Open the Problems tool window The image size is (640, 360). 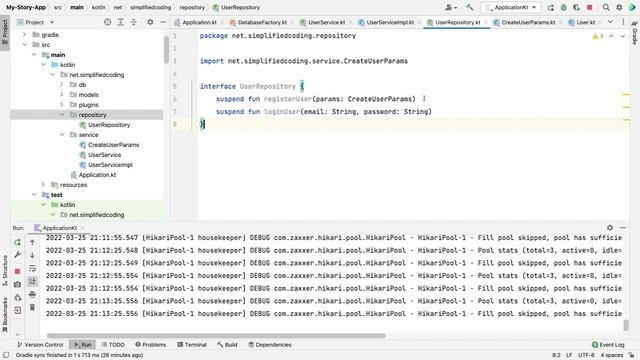[151, 344]
